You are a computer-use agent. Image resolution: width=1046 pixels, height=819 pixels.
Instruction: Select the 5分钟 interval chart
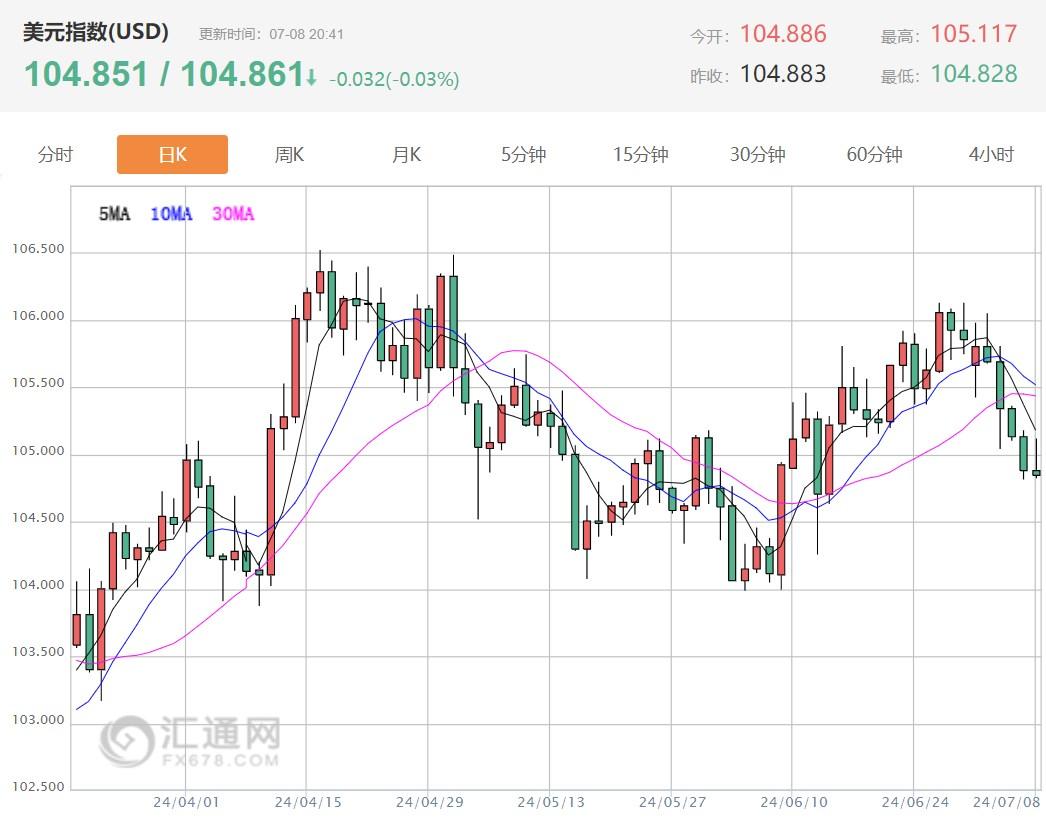(522, 154)
